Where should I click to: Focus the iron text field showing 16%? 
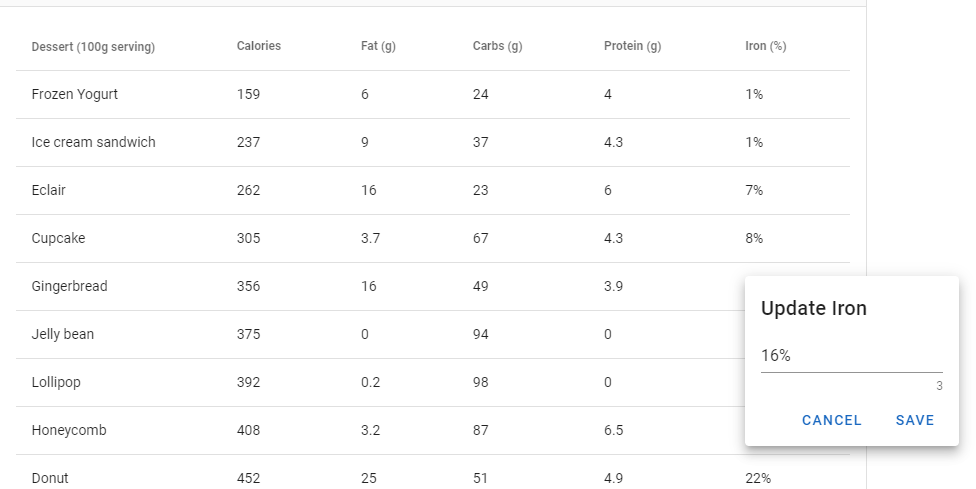click(x=850, y=356)
